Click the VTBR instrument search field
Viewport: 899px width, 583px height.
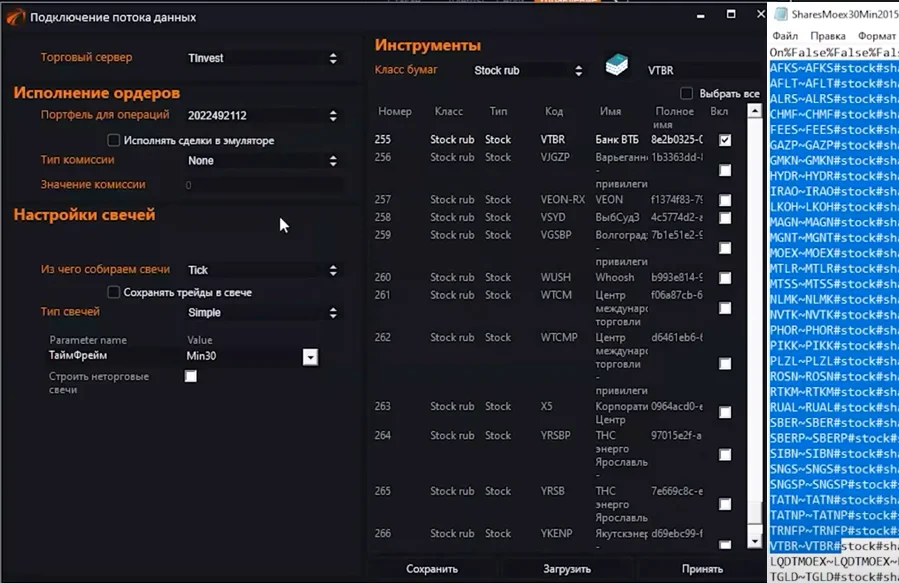coord(703,71)
